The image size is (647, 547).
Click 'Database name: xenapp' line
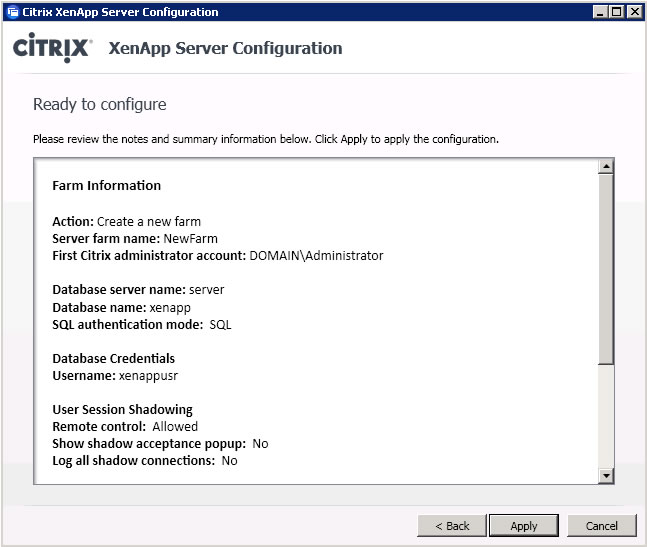click(121, 308)
